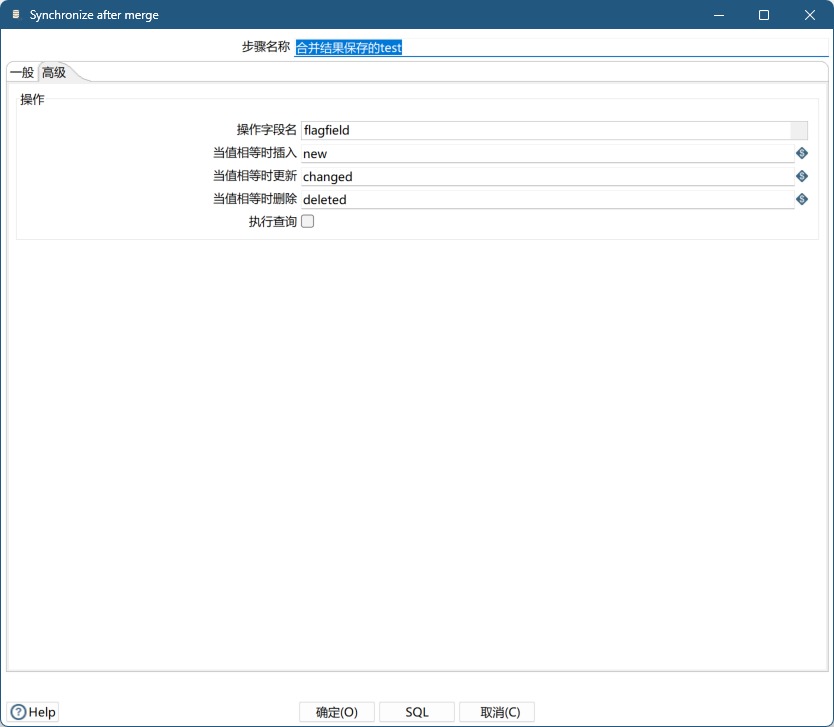Viewport: 834px width, 727px height.
Task: Close the Synchronize after merge dialog
Action: (810, 15)
